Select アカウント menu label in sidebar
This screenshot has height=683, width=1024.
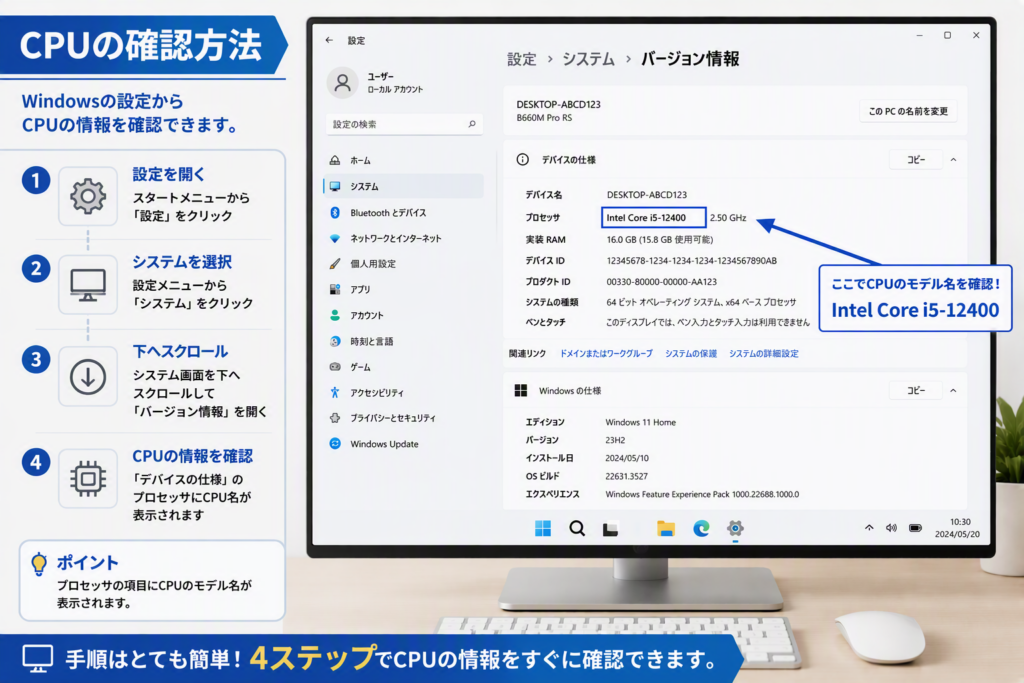pyautogui.click(x=366, y=315)
